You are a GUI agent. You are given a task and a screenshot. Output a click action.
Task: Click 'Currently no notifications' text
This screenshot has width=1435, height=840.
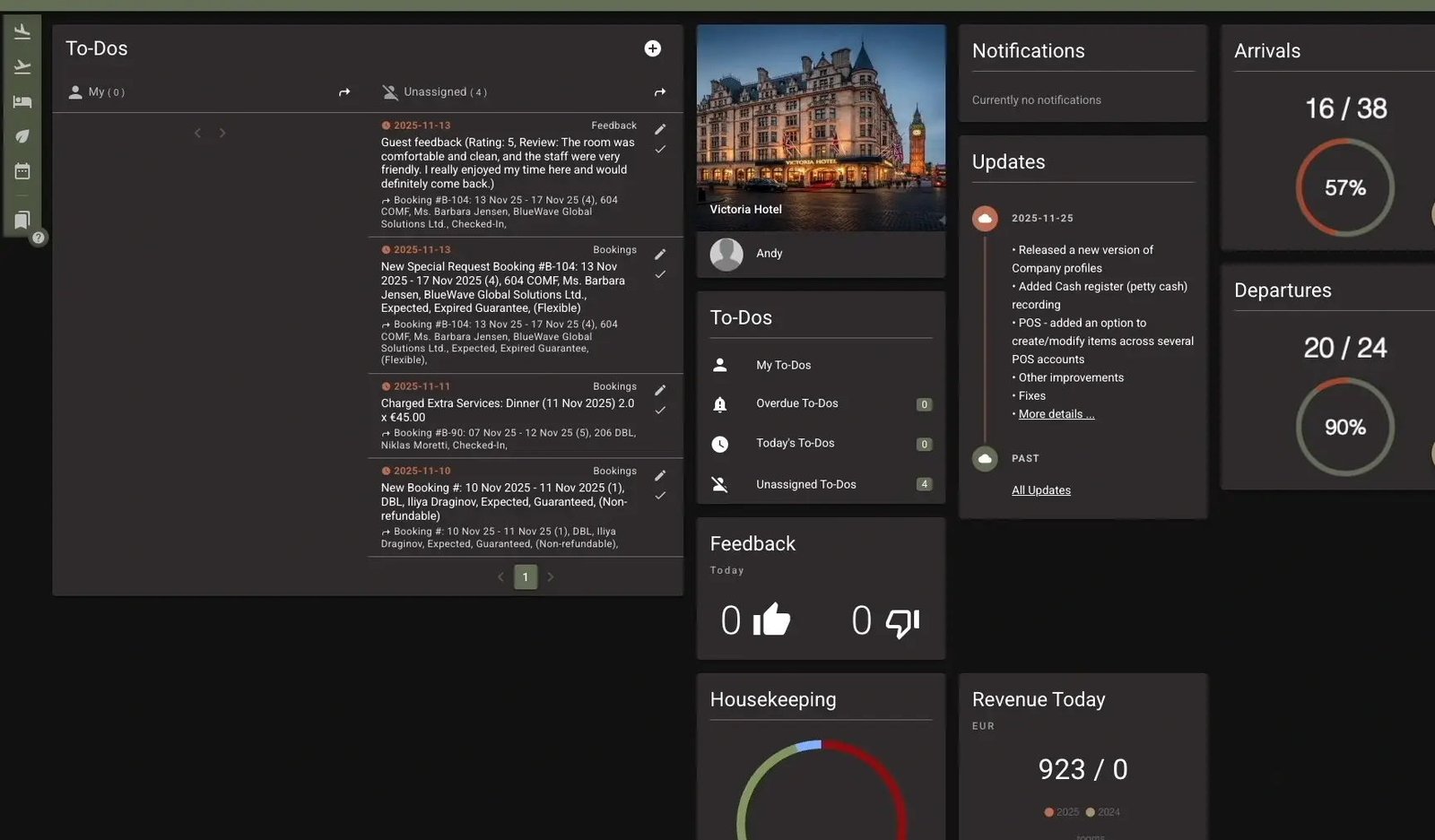tap(1037, 100)
